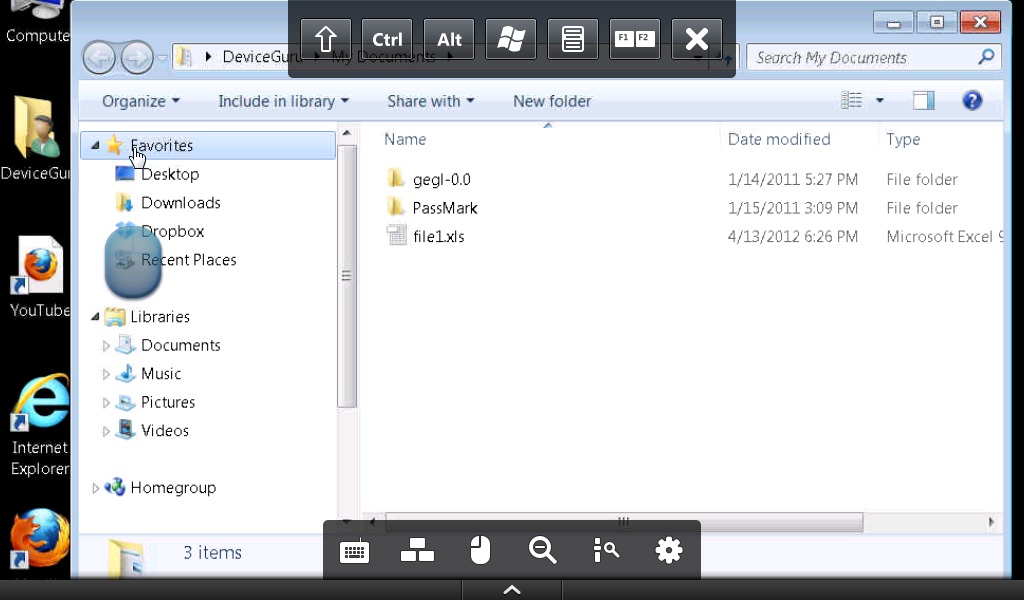Open Desktop under Favorites
This screenshot has width=1024, height=600.
pos(170,174)
